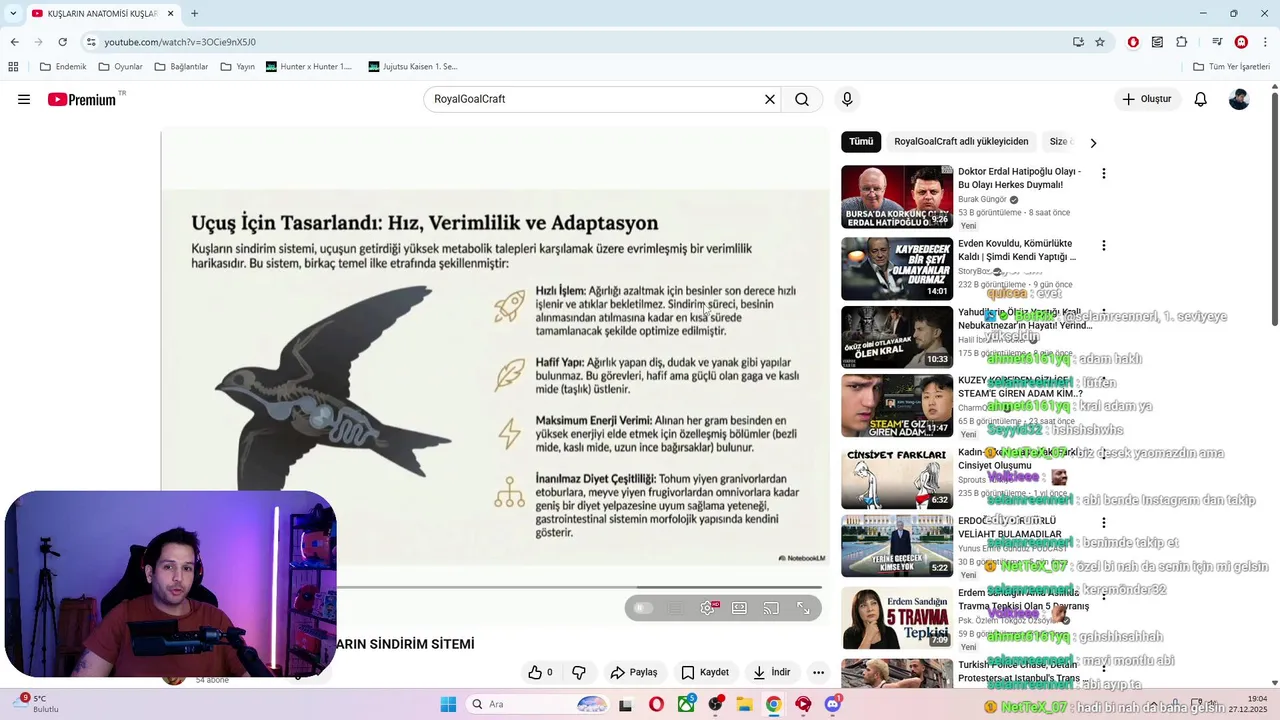Open tab search dropdown arrow
This screenshot has height=720, width=1280.
coord(13,13)
